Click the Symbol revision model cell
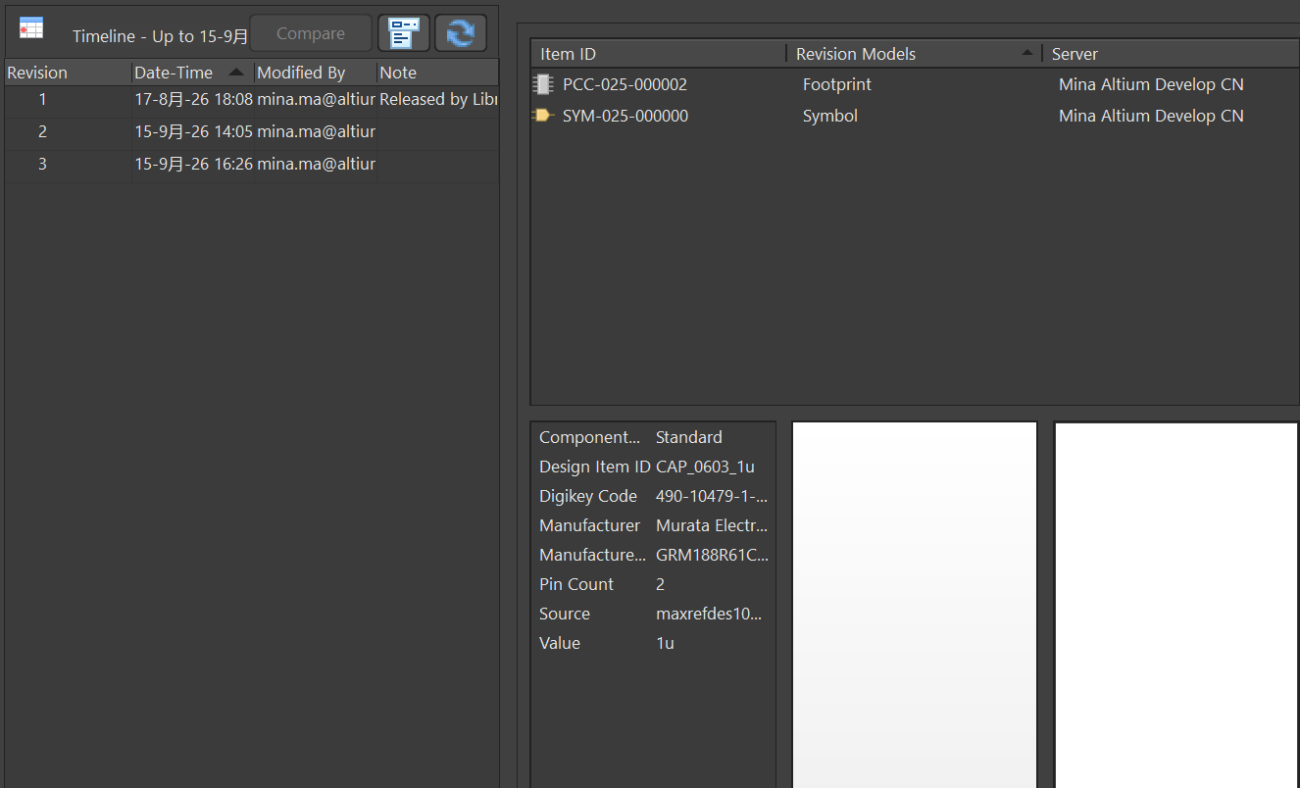This screenshot has height=788, width=1300. click(x=830, y=116)
